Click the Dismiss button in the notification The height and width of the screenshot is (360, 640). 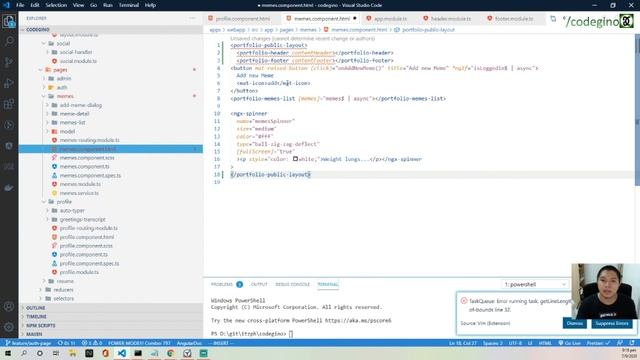[575, 323]
